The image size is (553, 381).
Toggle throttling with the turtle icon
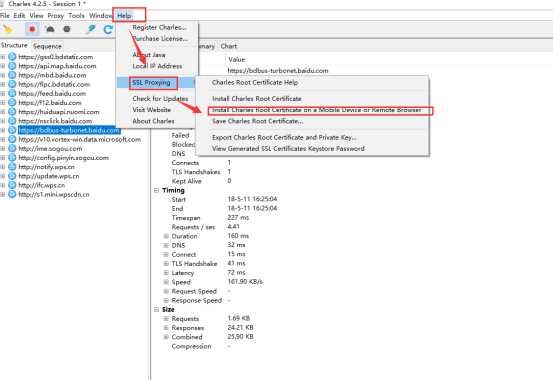click(x=50, y=29)
